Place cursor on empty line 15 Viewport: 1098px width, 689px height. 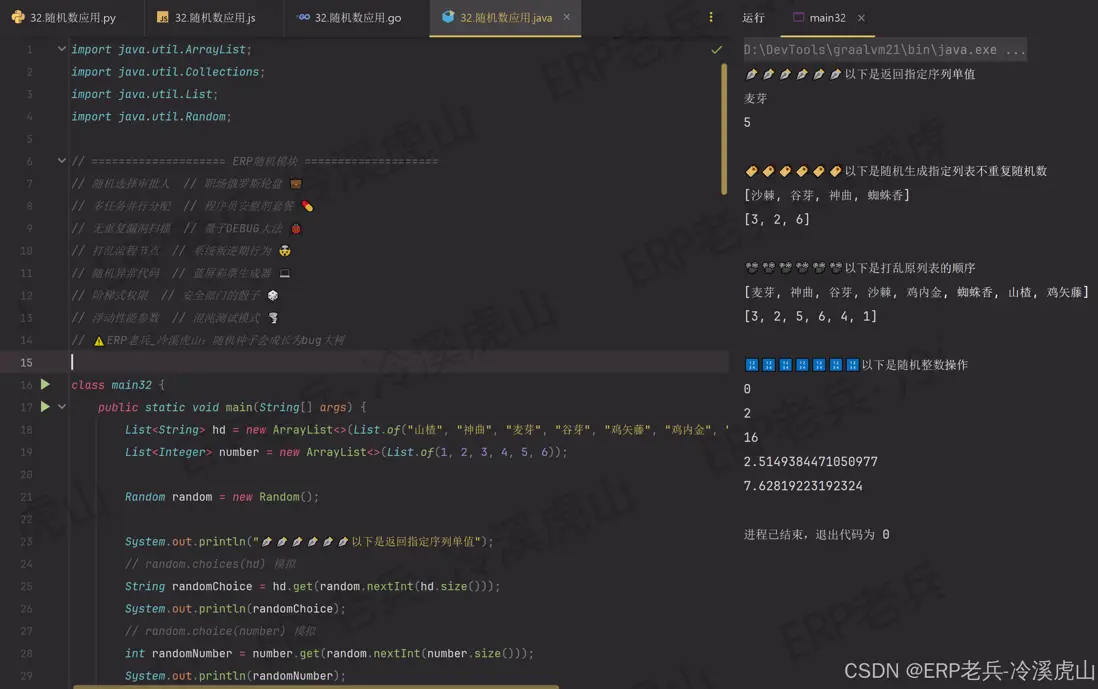click(399, 362)
